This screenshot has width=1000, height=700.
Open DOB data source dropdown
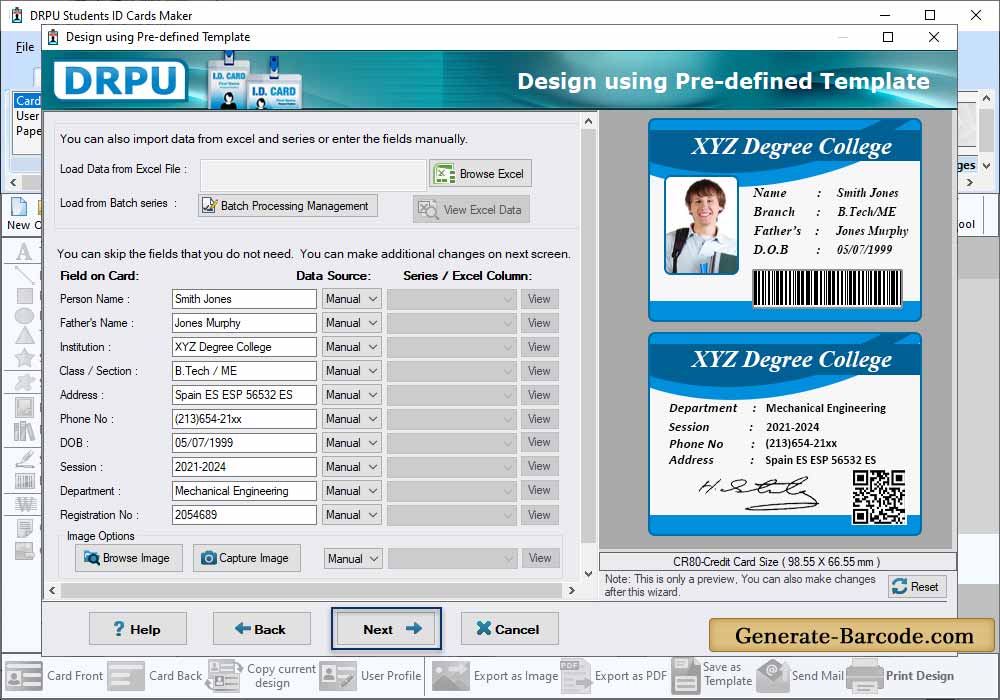click(x=351, y=443)
